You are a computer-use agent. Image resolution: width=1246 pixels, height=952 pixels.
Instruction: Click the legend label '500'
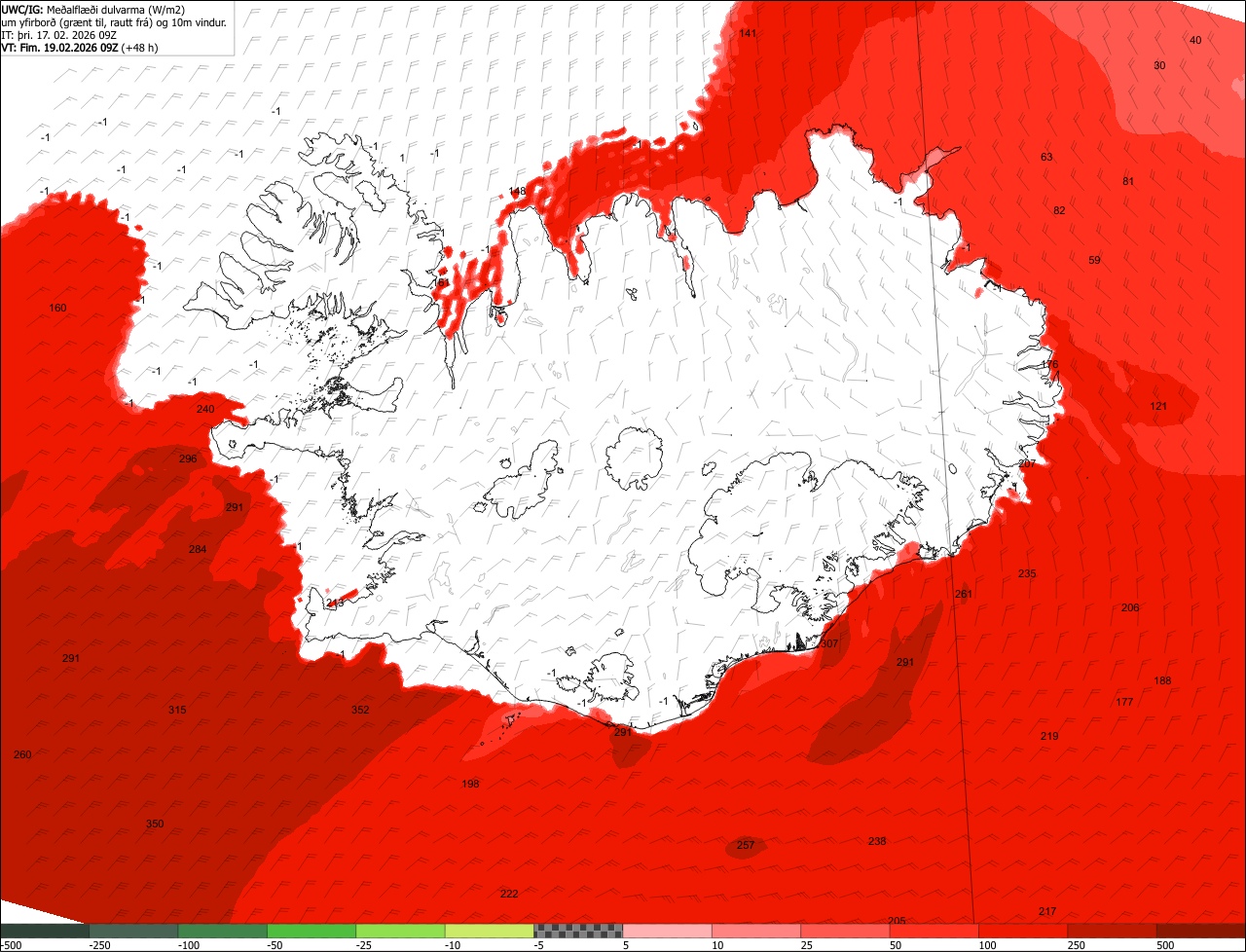1166,945
